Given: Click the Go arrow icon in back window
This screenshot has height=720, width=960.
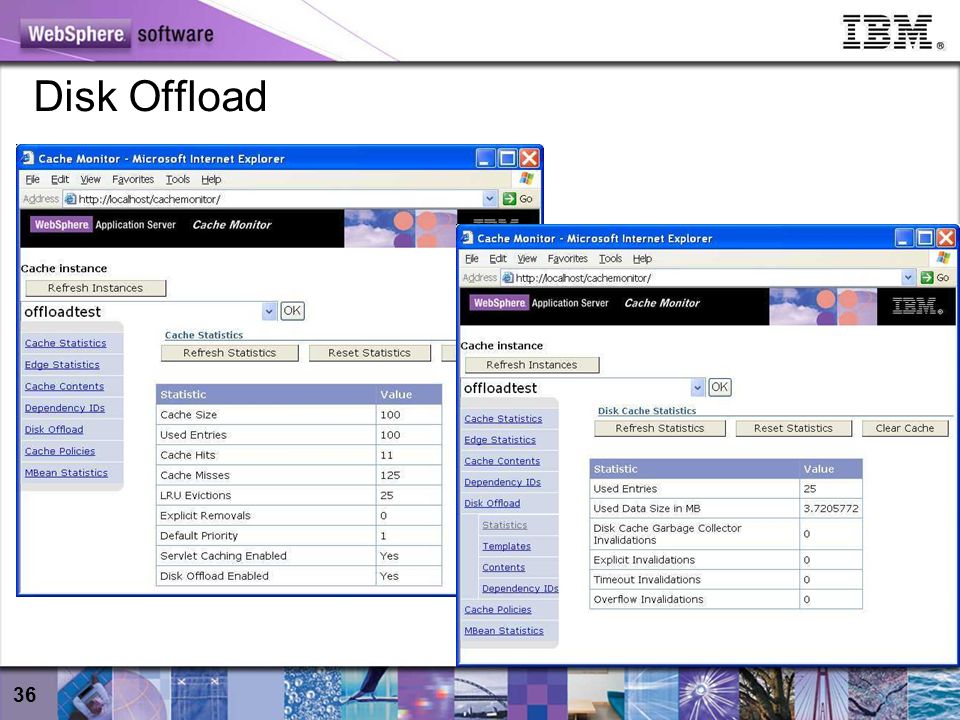Looking at the screenshot, I should (509, 198).
